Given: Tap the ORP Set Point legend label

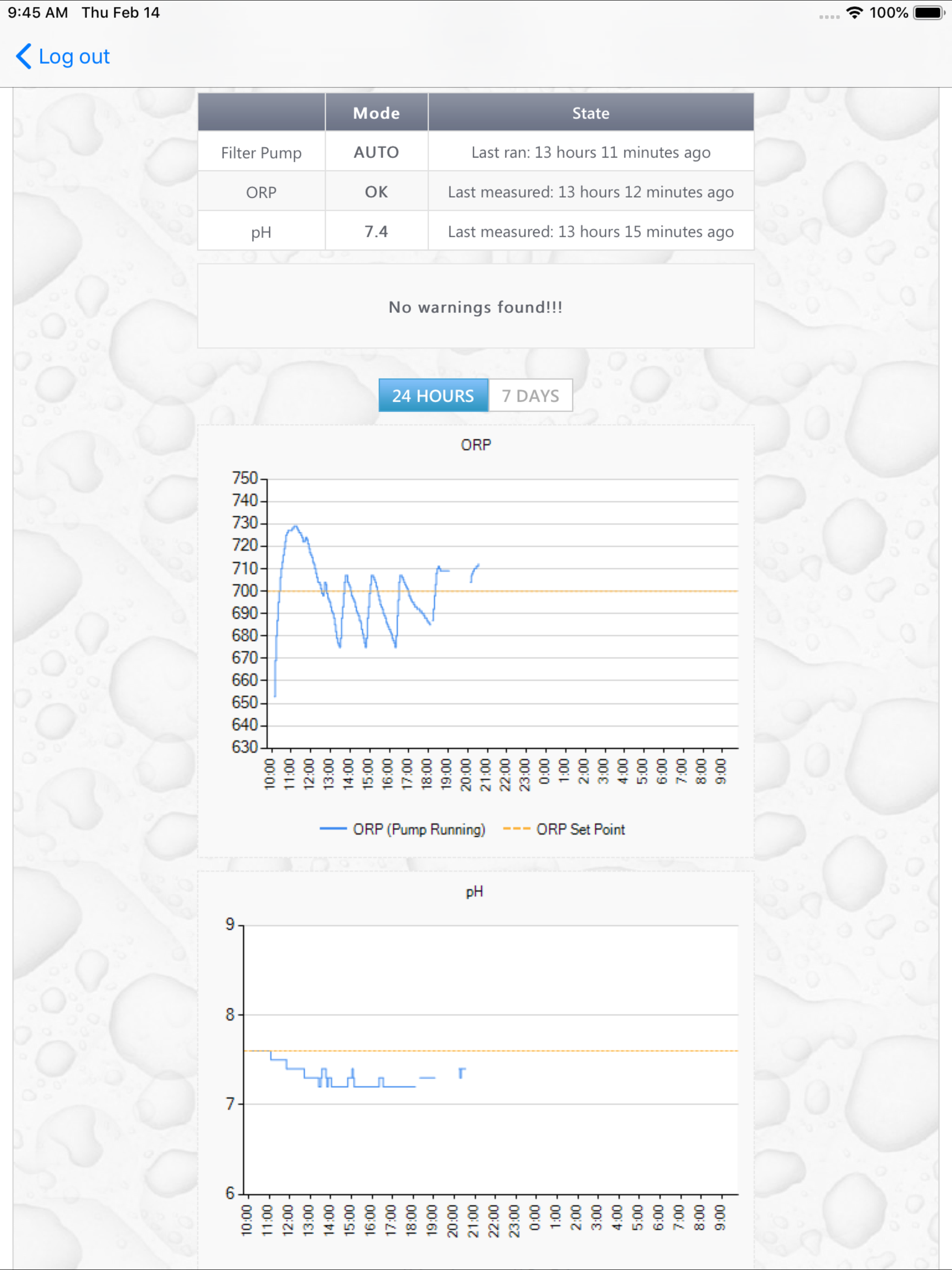Looking at the screenshot, I should pos(580,829).
